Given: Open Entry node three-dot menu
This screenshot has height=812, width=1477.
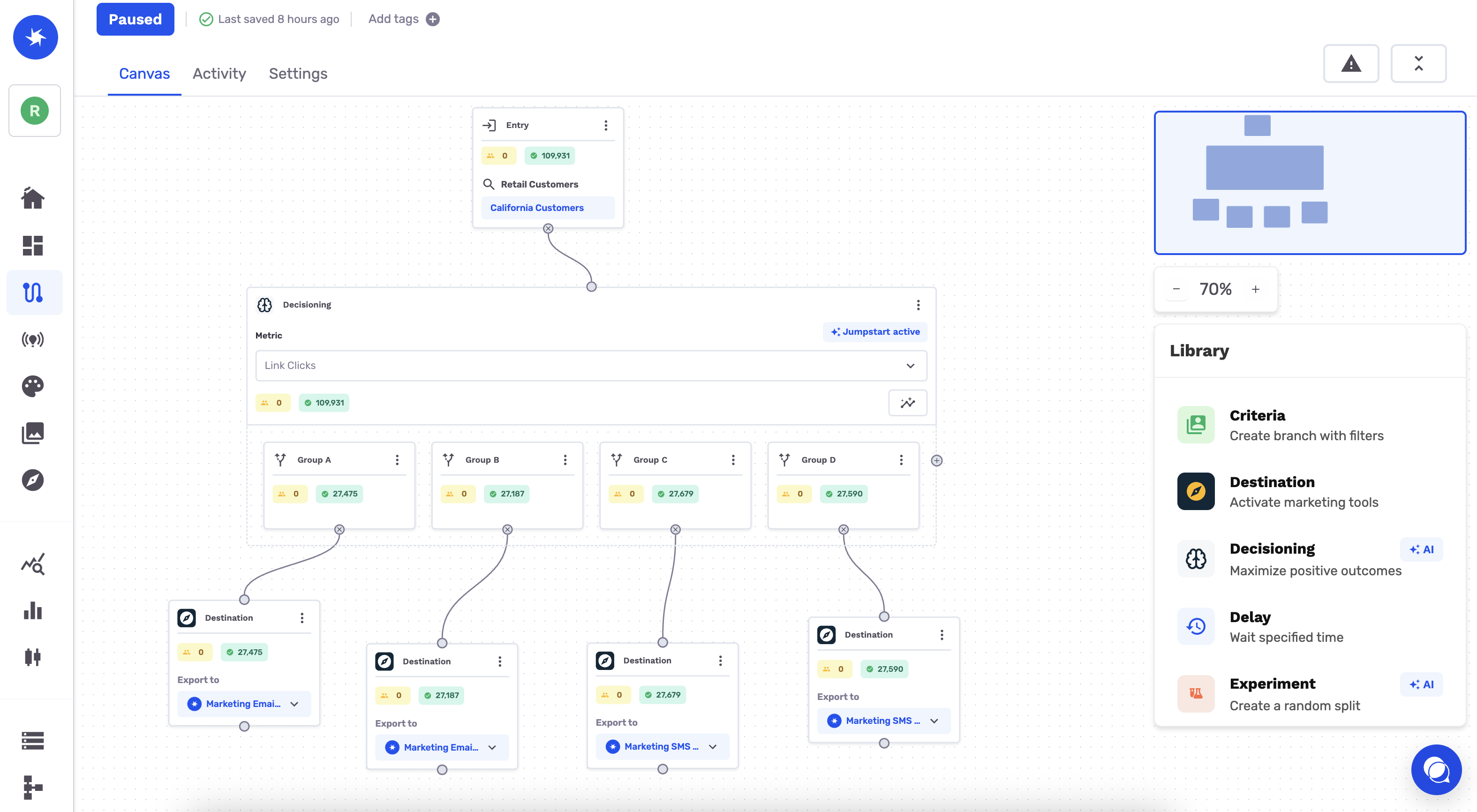Looking at the screenshot, I should 605,125.
